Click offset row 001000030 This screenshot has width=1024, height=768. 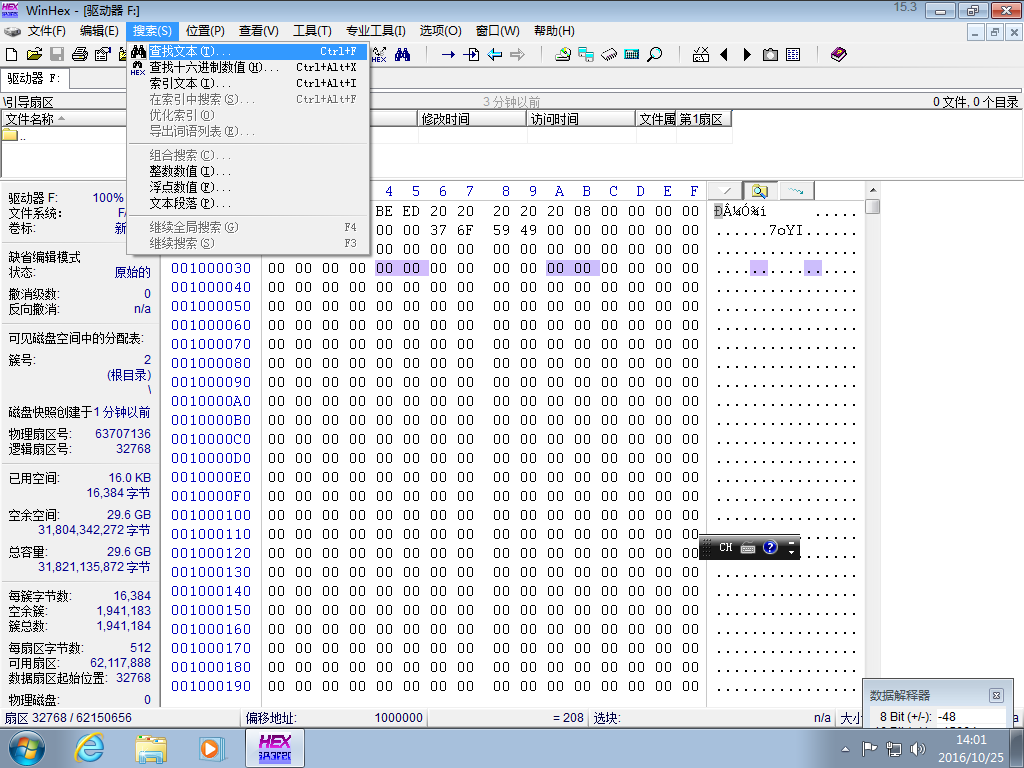[x=211, y=268]
